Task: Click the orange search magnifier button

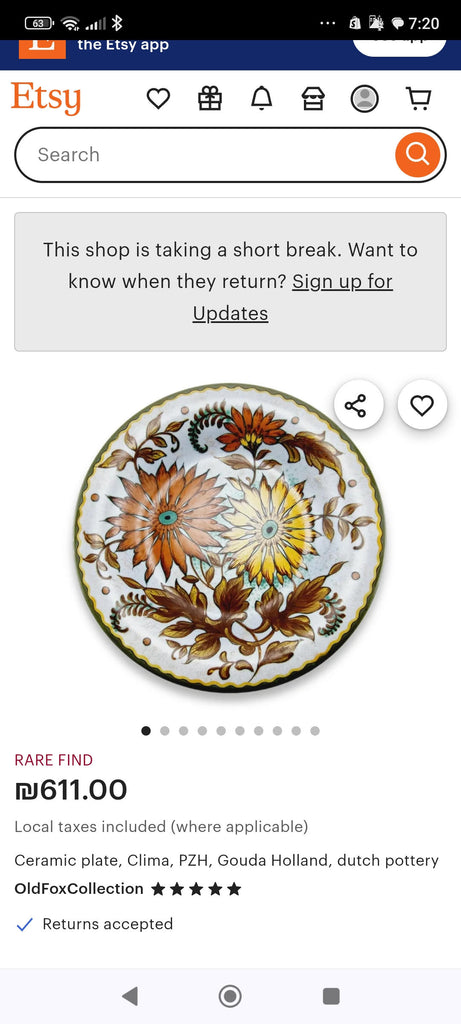Action: [x=417, y=155]
